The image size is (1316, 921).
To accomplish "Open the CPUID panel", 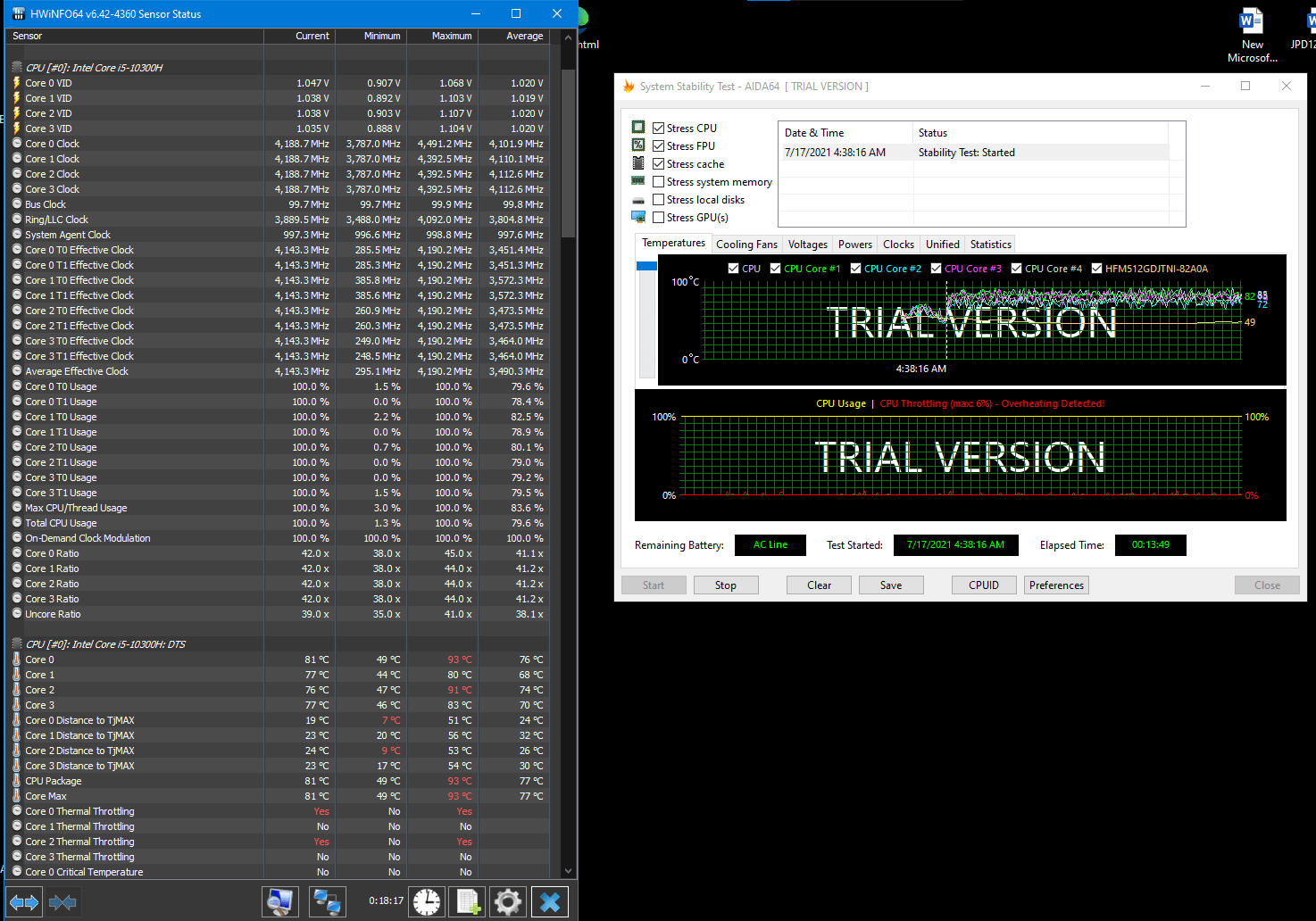I will [984, 585].
